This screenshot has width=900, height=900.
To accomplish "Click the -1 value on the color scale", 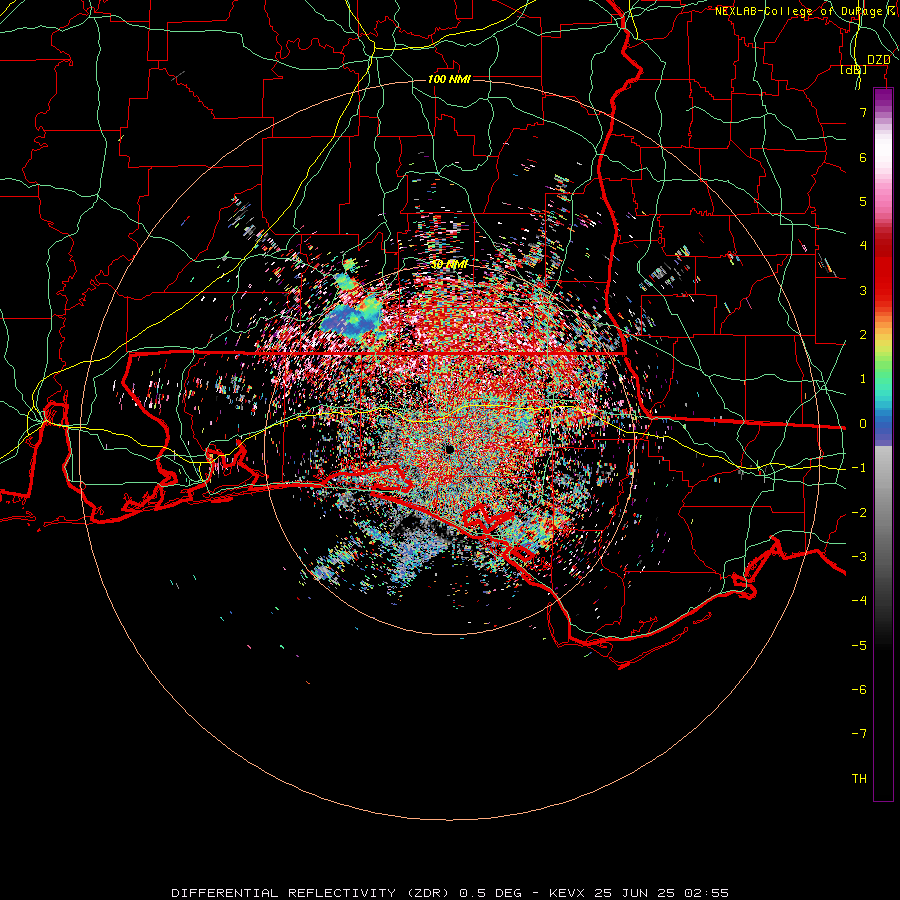I will point(859,468).
